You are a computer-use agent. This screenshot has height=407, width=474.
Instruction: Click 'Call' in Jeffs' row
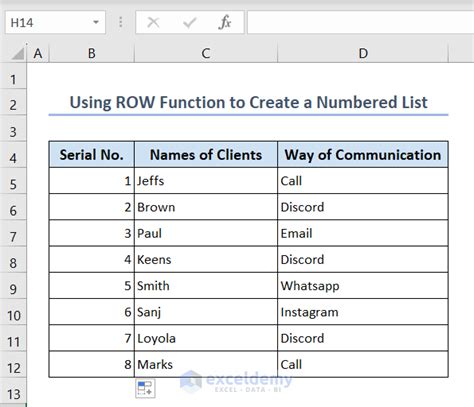(x=363, y=181)
